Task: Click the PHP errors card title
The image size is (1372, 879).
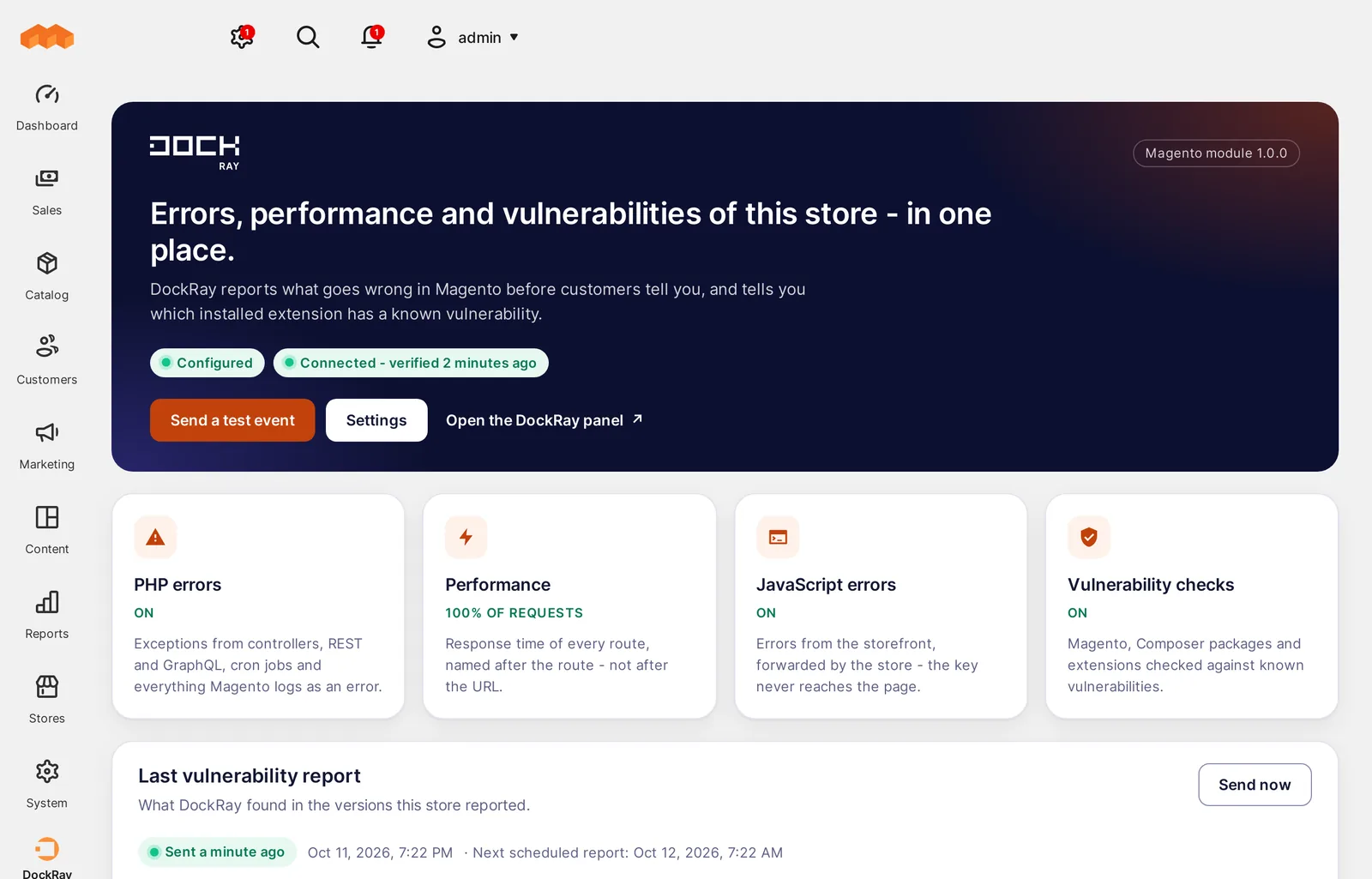Action: point(178,585)
